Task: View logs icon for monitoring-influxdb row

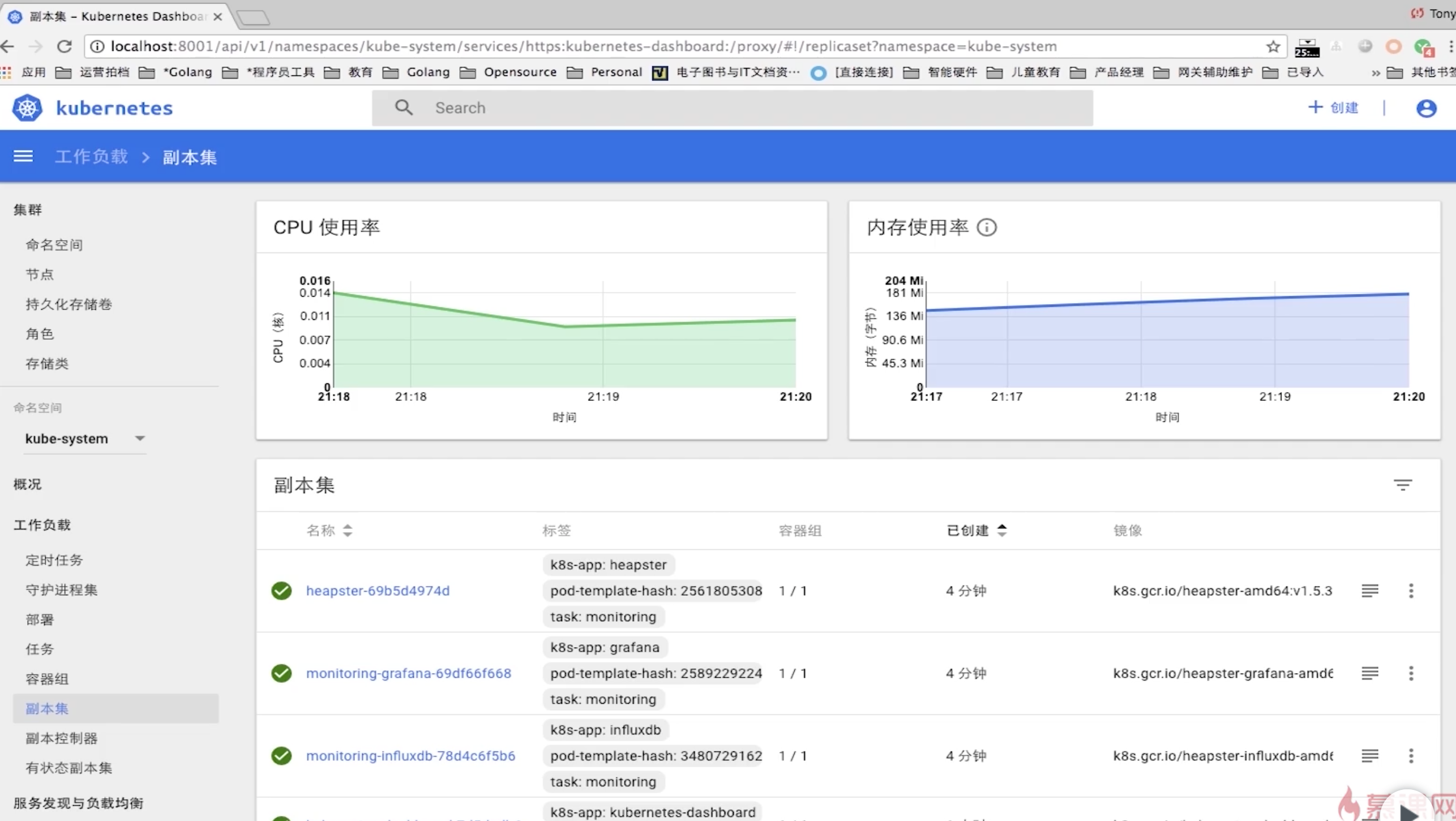Action: tap(1369, 756)
